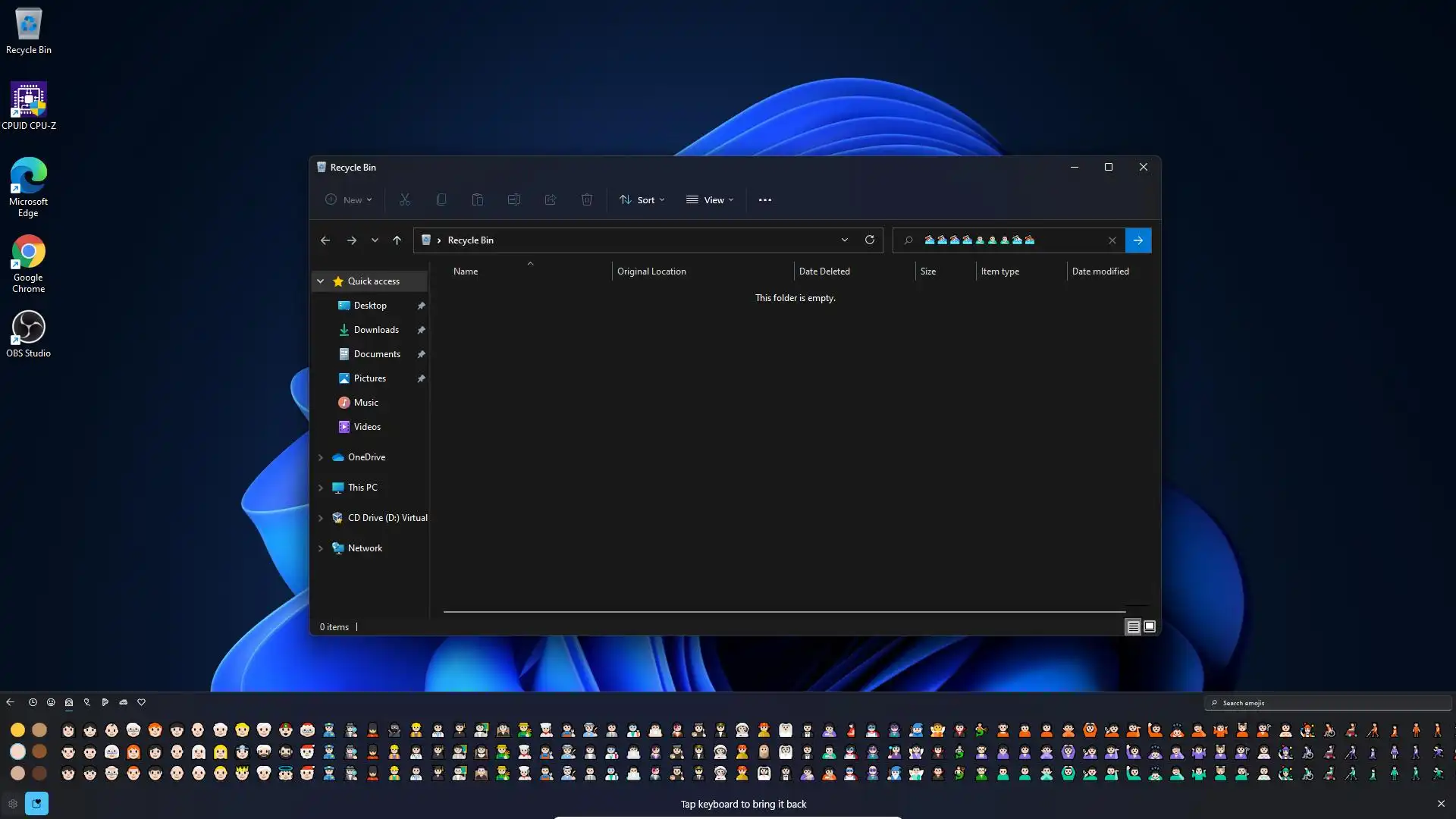The height and width of the screenshot is (819, 1456).
Task: Open the See more ellipsis menu
Action: point(764,200)
